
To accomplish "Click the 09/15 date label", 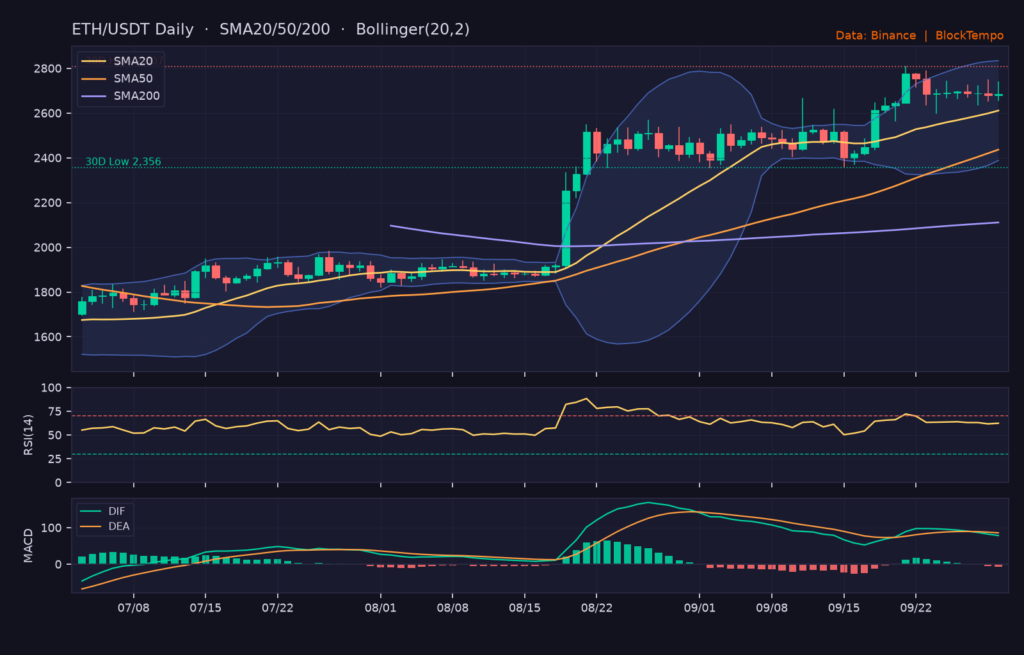I will coord(844,608).
